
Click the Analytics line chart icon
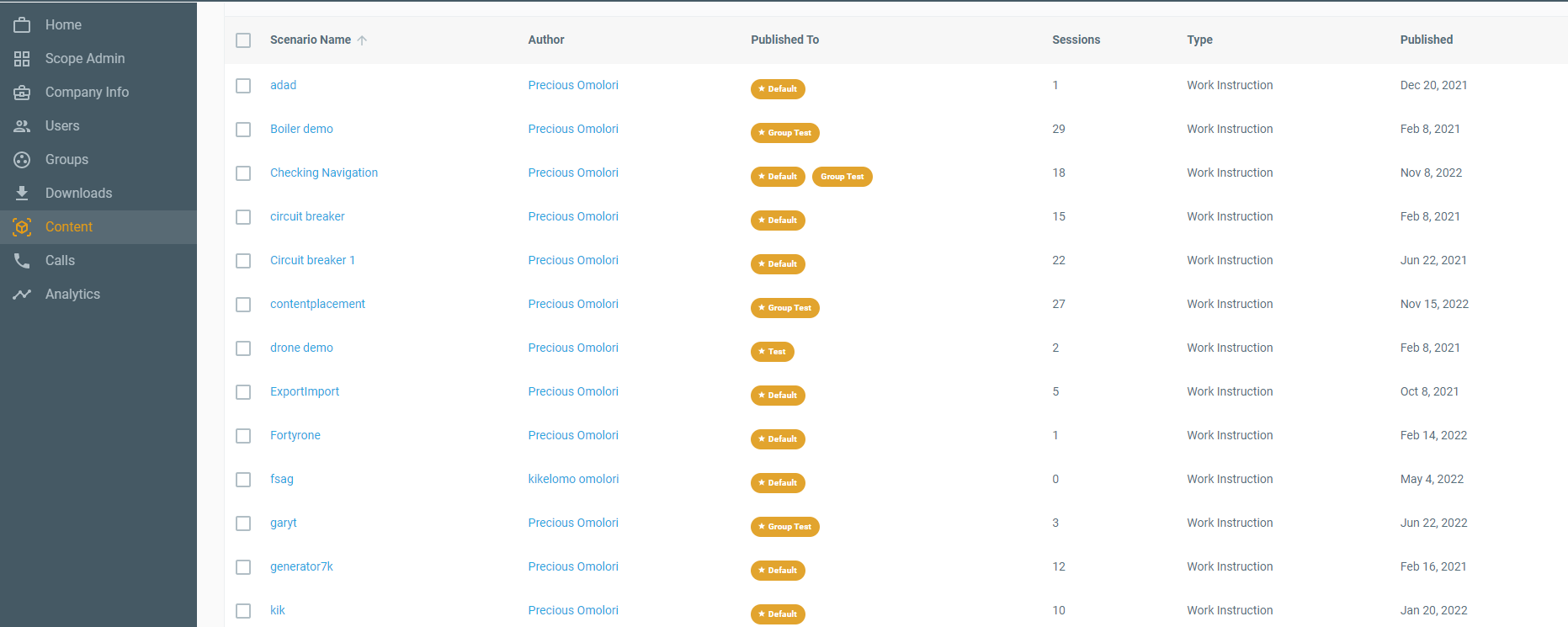point(22,295)
